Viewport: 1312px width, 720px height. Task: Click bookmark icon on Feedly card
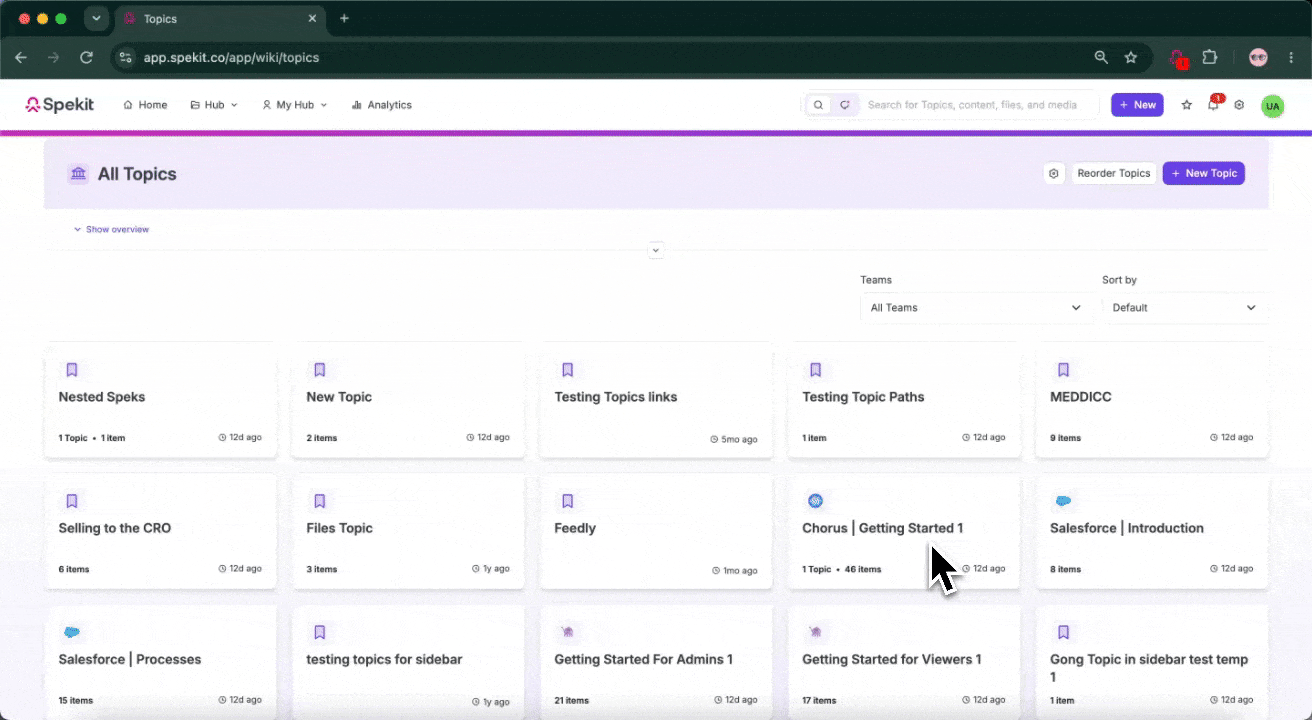[568, 501]
